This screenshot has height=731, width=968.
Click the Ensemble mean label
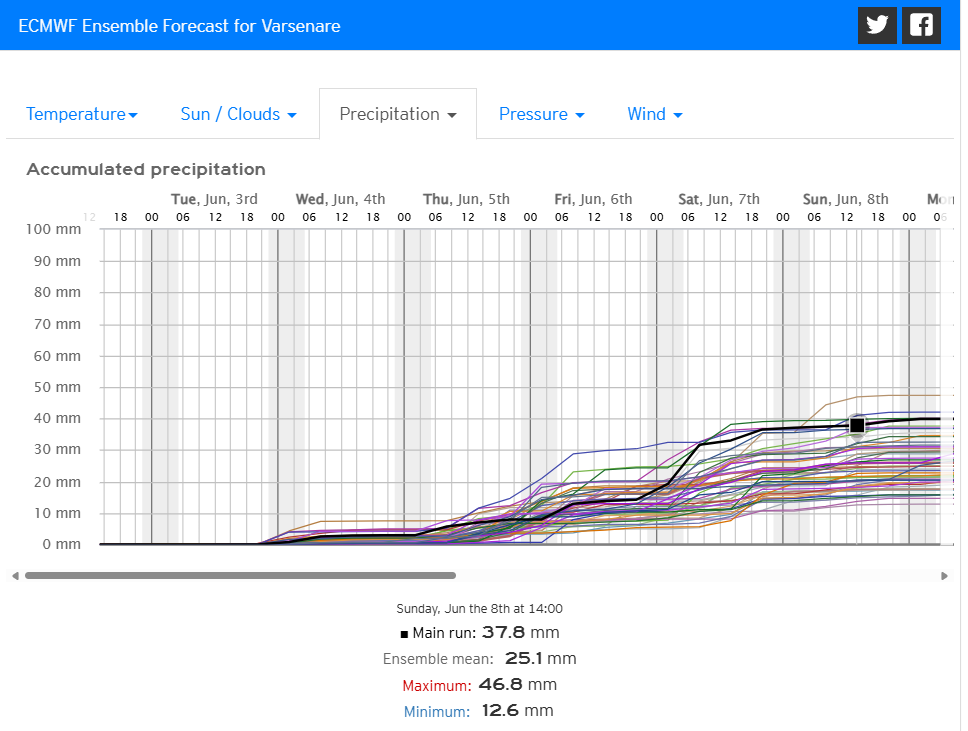(438, 659)
